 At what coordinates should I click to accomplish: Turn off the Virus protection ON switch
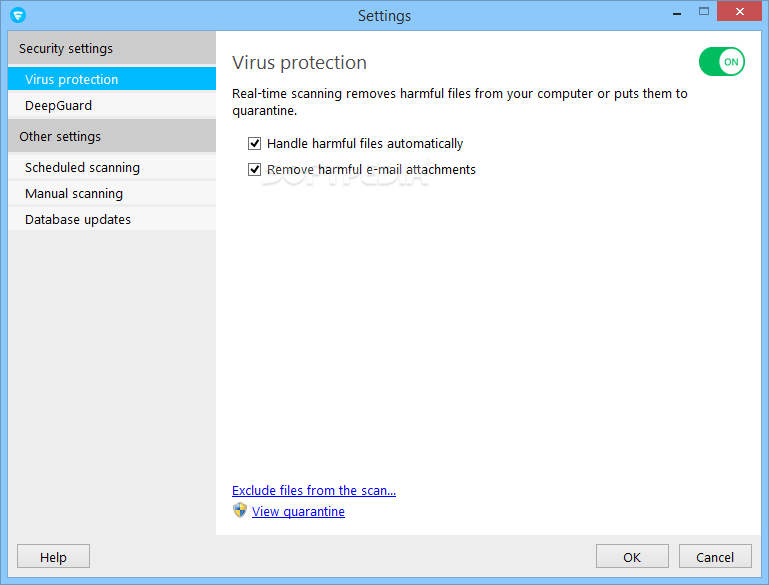click(721, 62)
